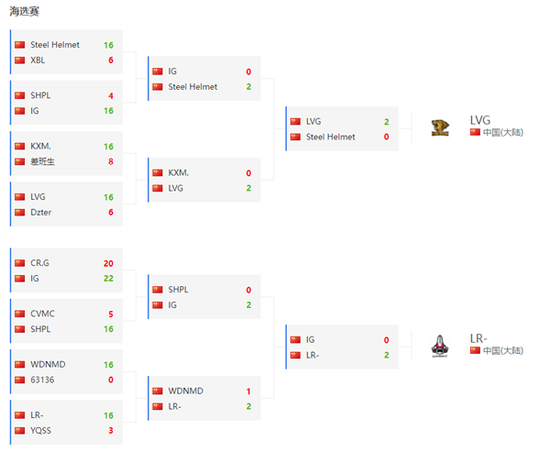Click the flag next to winner LR-
Image resolution: width=550 pixels, height=452 pixels.
[475, 350]
